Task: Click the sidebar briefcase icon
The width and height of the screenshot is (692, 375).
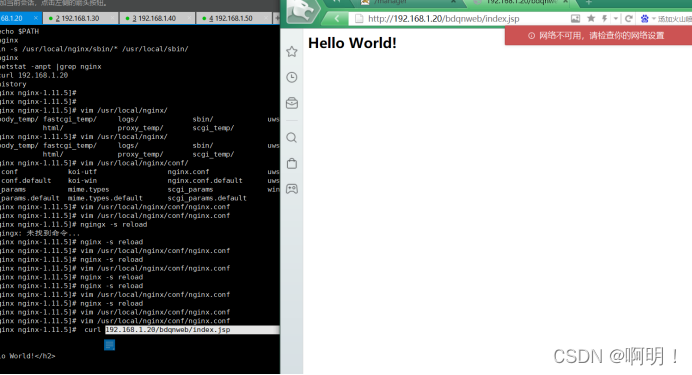Action: (x=292, y=103)
